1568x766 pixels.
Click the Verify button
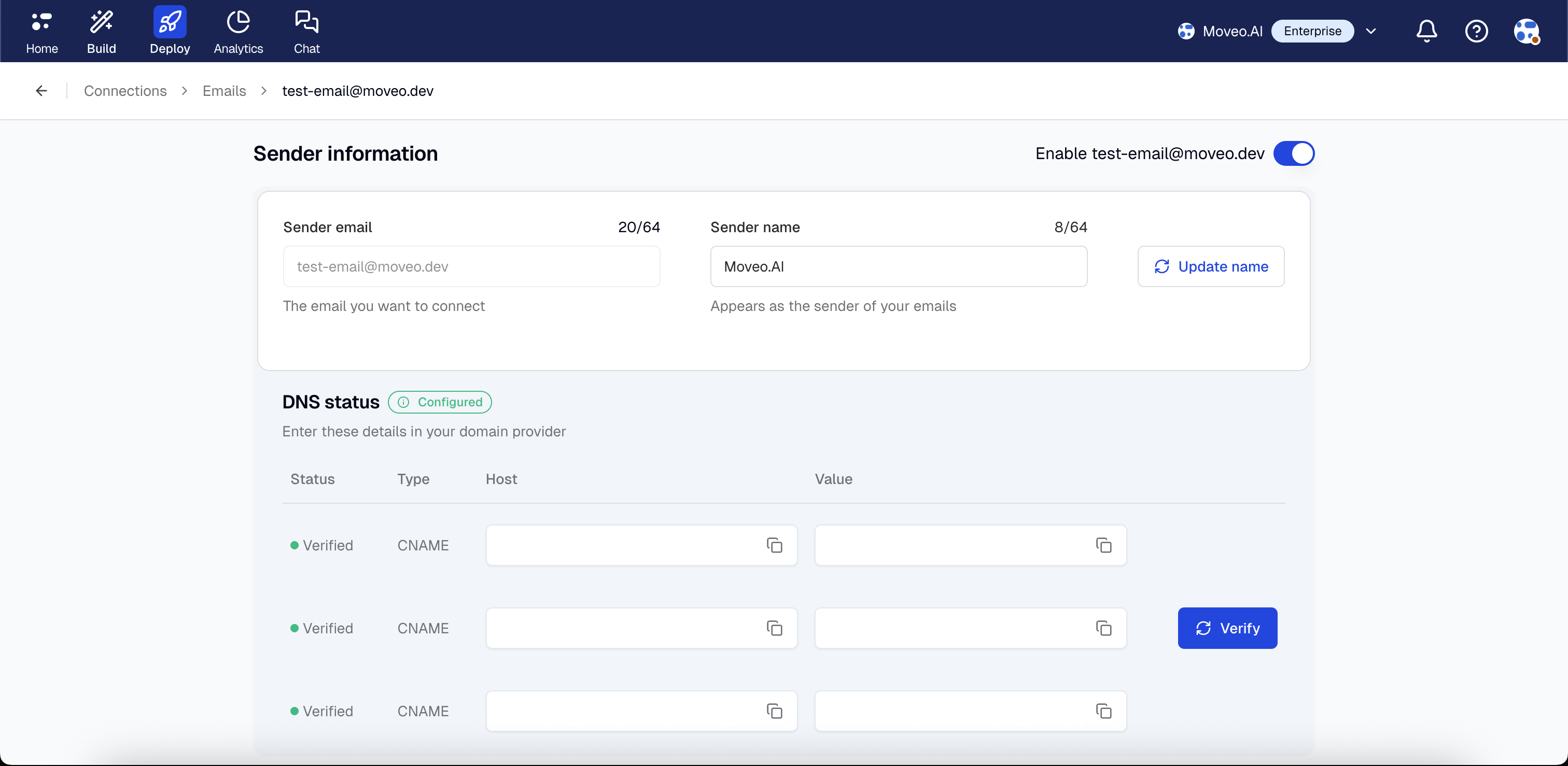tap(1227, 628)
